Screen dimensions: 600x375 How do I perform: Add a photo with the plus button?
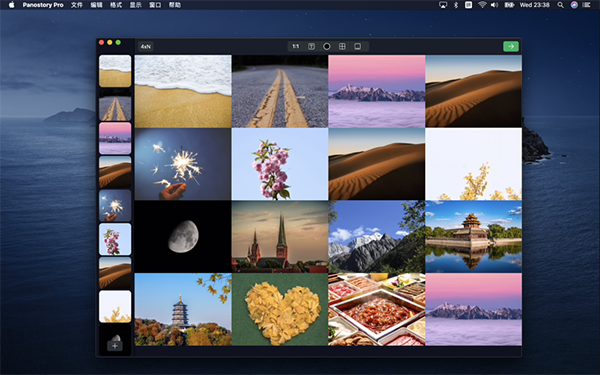(x=115, y=346)
